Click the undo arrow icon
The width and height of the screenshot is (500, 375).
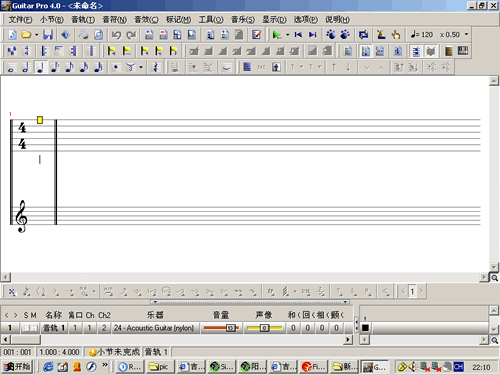coord(116,35)
